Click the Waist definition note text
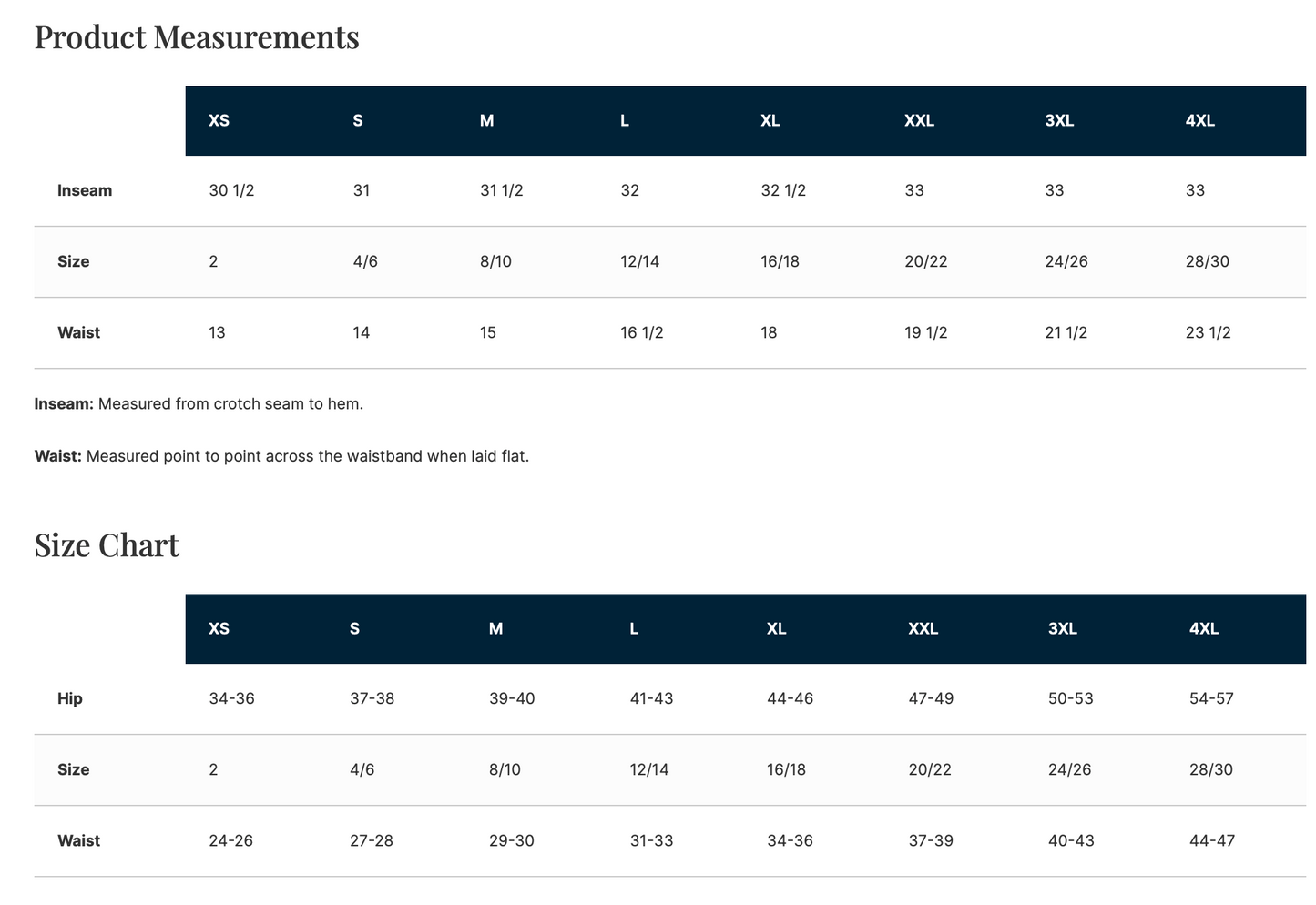Viewport: 1316px width, 905px height. coord(281,456)
